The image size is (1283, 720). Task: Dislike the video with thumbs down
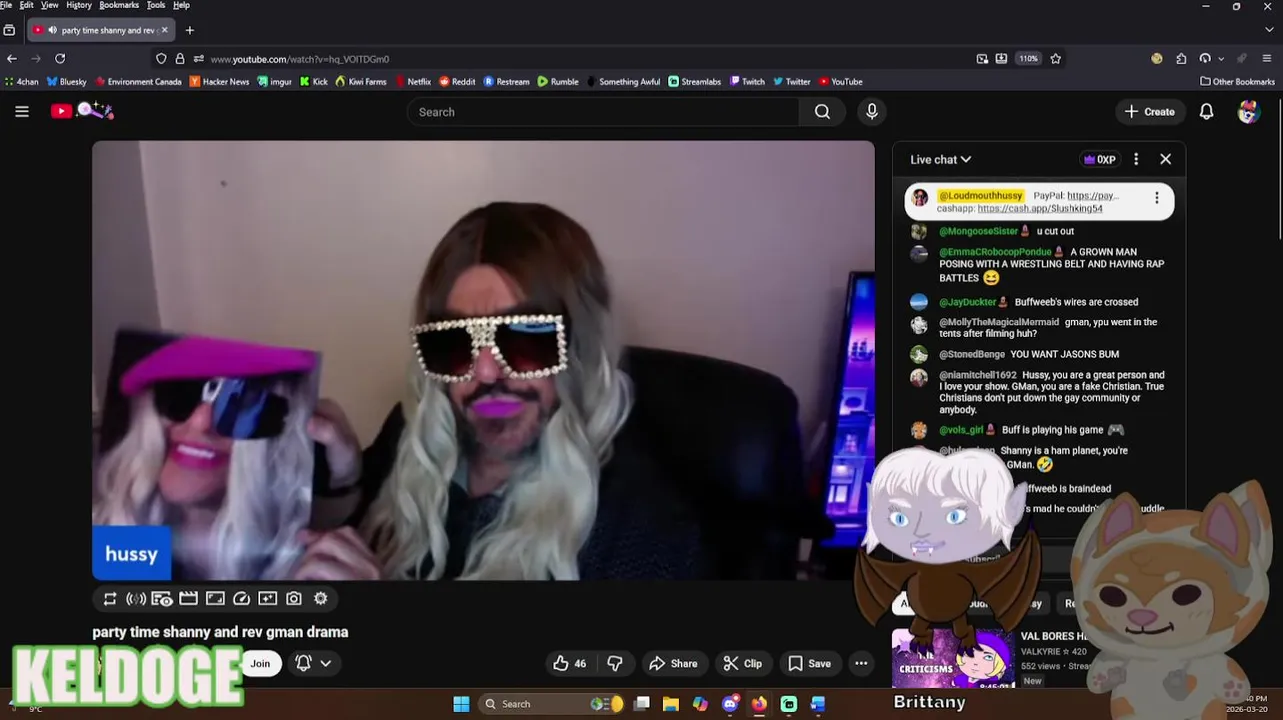tap(615, 663)
